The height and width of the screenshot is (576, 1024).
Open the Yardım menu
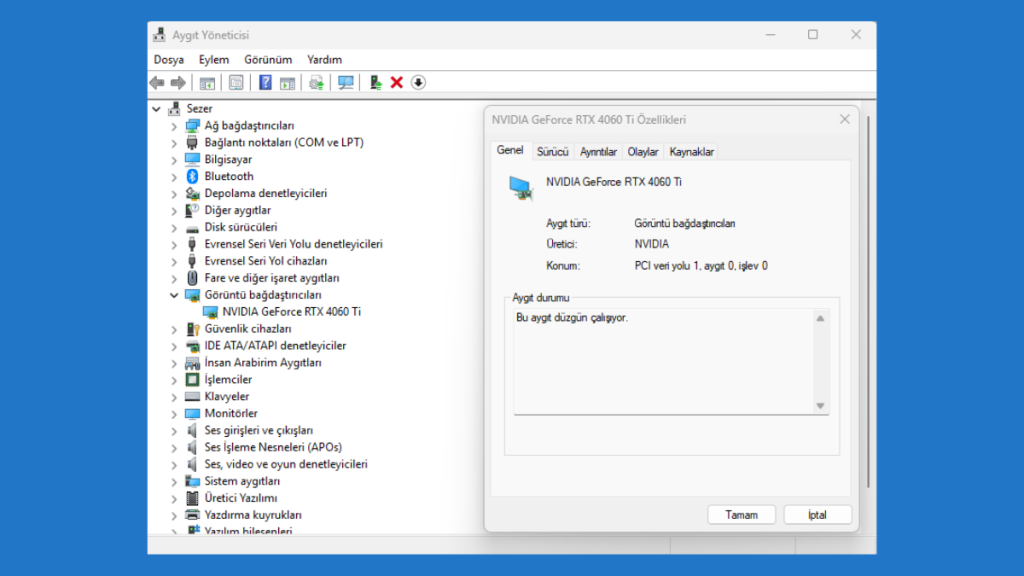click(x=325, y=59)
